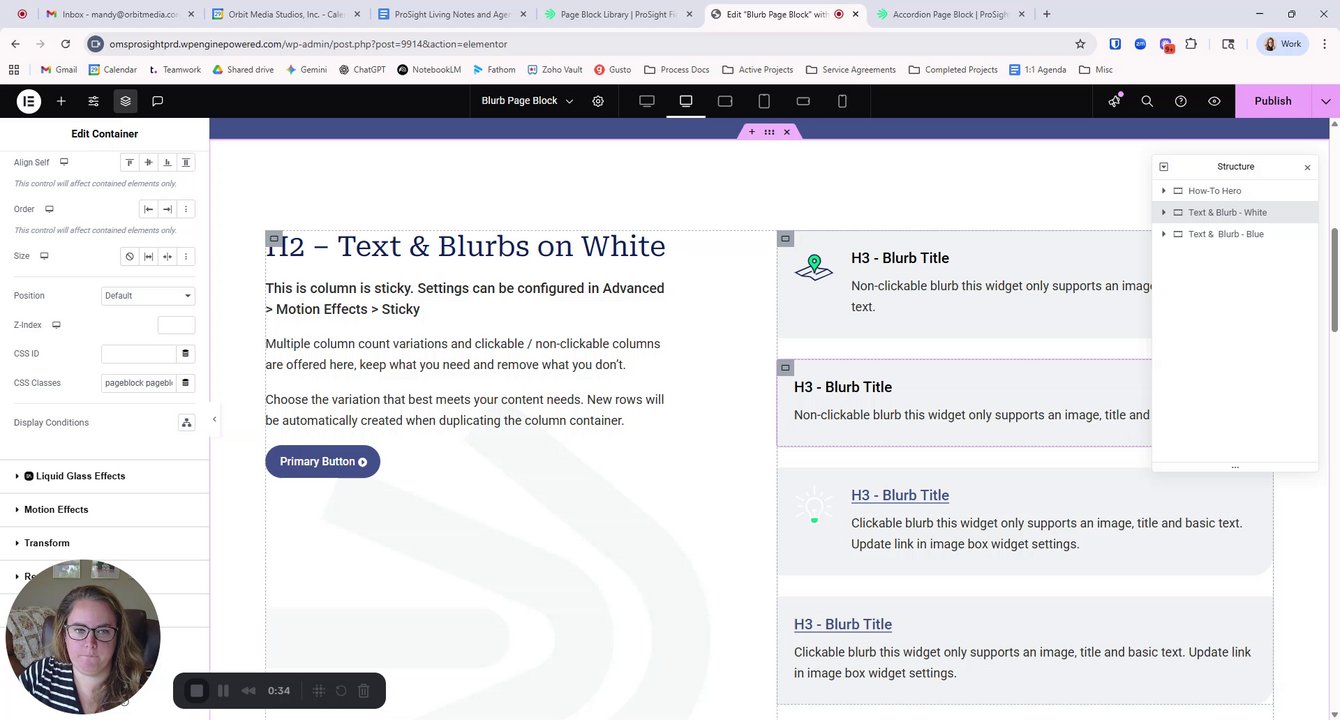The width and height of the screenshot is (1340, 720).
Task: Click the container drag grid handle
Action: [x=769, y=132]
